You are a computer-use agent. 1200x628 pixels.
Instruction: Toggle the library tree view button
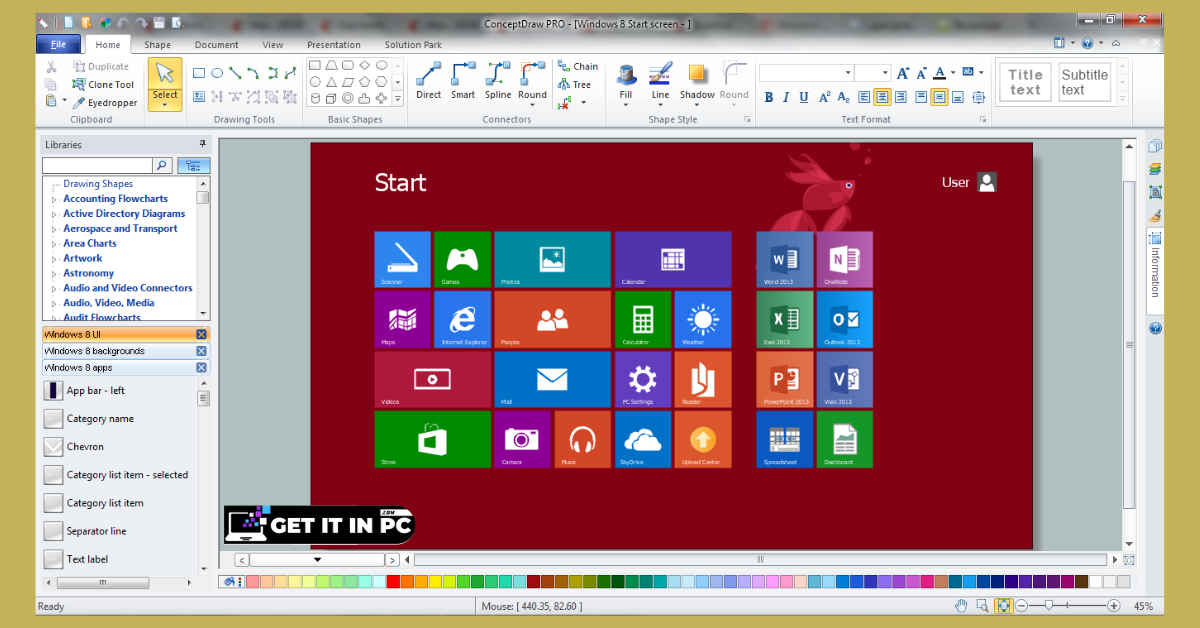pos(194,165)
